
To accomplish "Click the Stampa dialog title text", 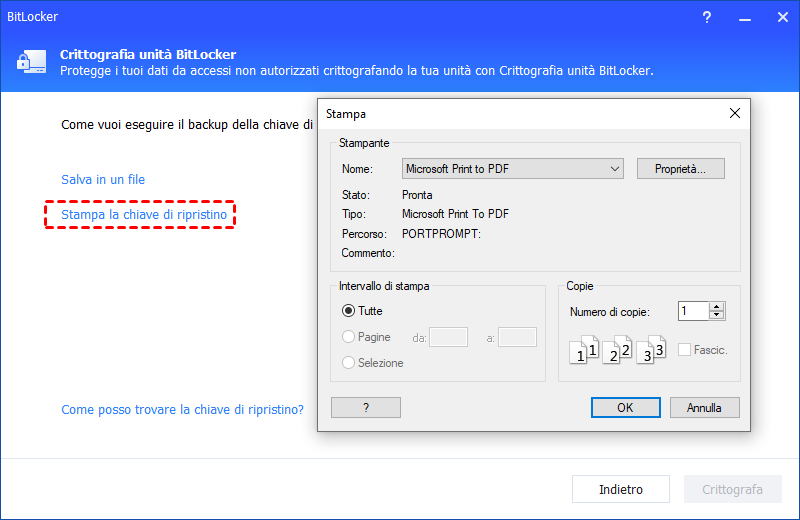I will point(346,114).
